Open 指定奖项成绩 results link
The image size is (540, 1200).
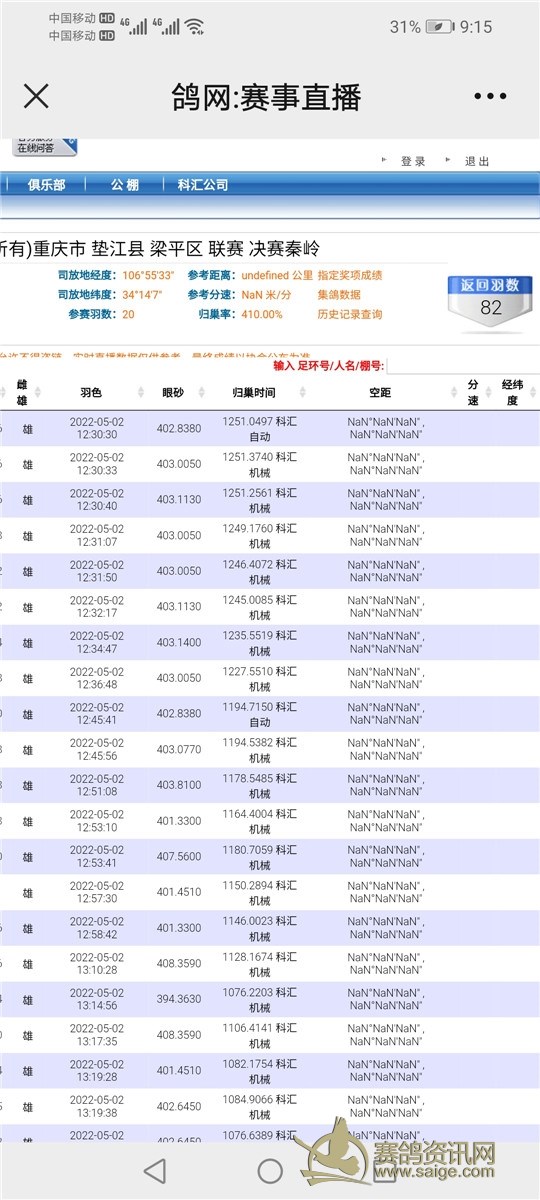pyautogui.click(x=350, y=275)
